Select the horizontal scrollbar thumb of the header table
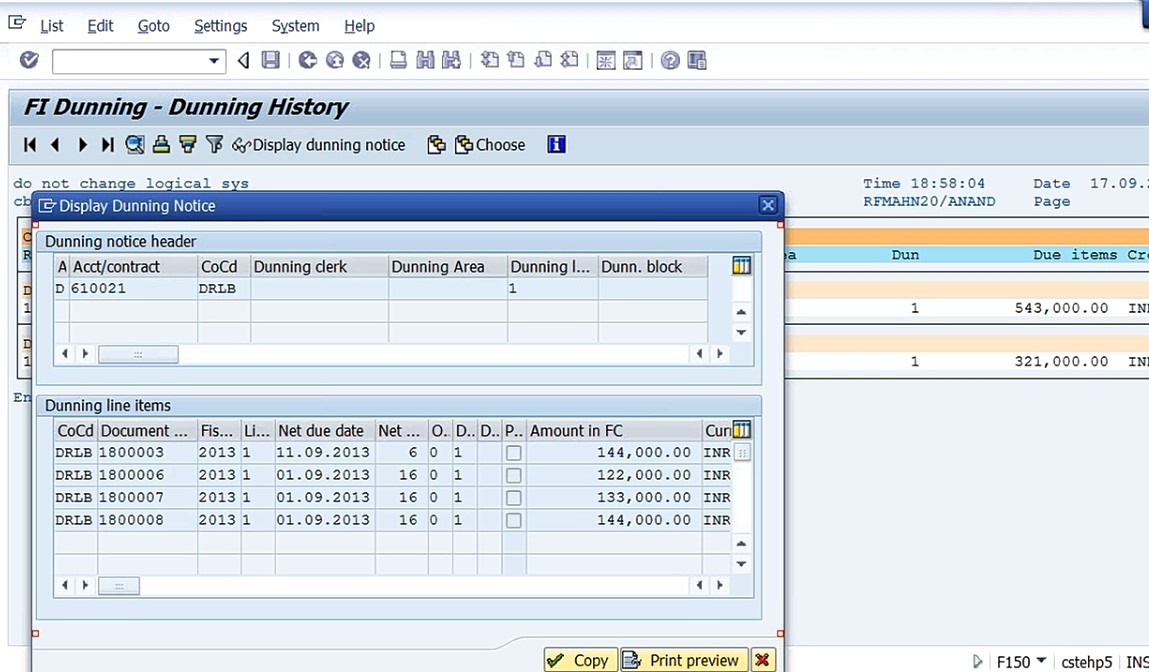1149x672 pixels. 138,354
